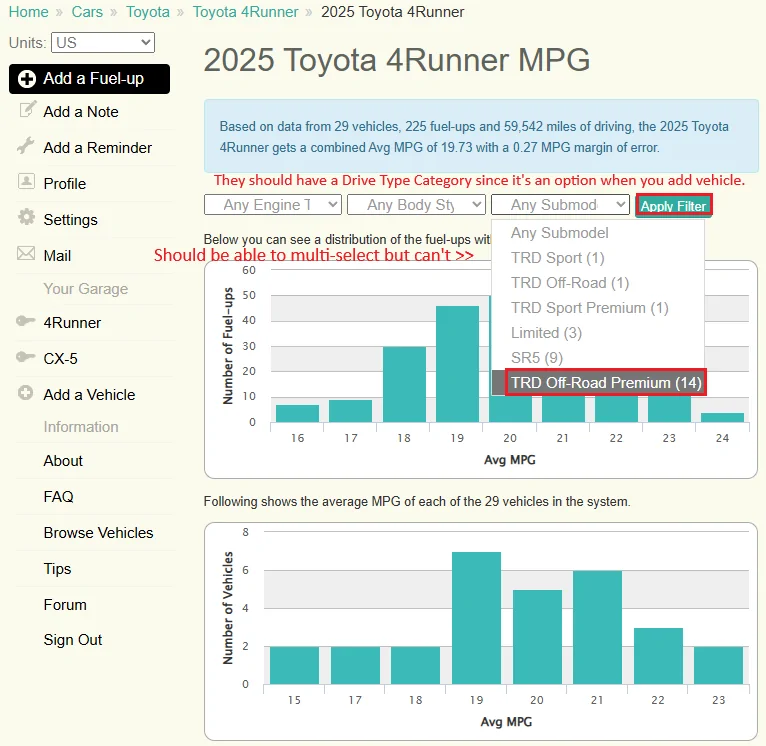766x746 pixels.
Task: Collapse the Any Submodel dropdown
Action: coord(560,205)
